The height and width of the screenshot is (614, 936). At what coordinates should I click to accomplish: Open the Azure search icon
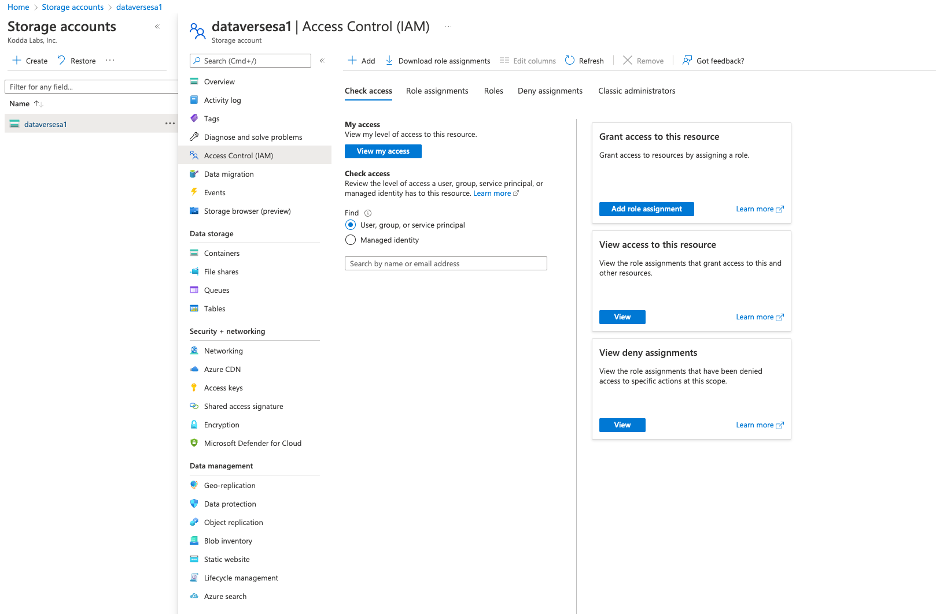tap(194, 596)
